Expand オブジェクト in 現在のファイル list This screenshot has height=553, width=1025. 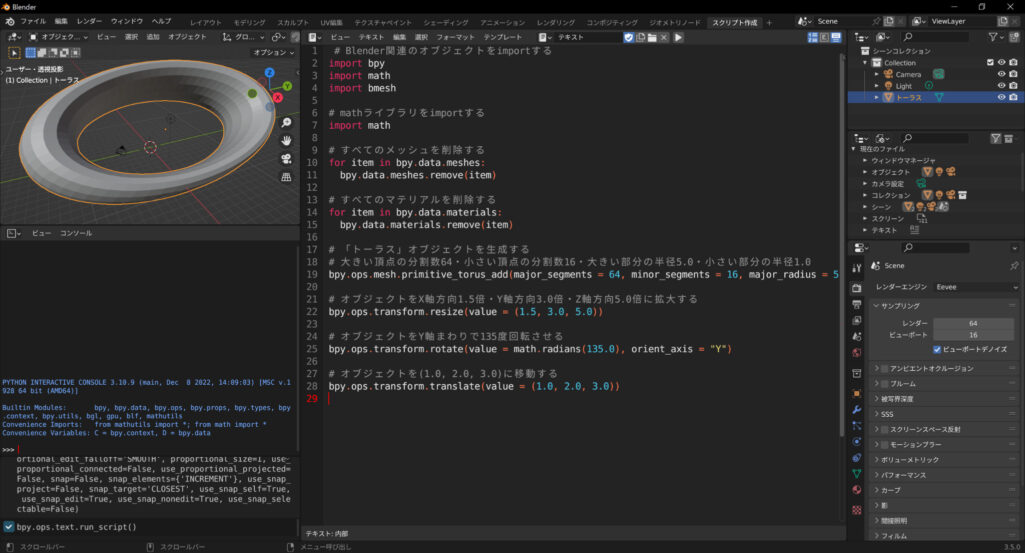click(x=865, y=172)
